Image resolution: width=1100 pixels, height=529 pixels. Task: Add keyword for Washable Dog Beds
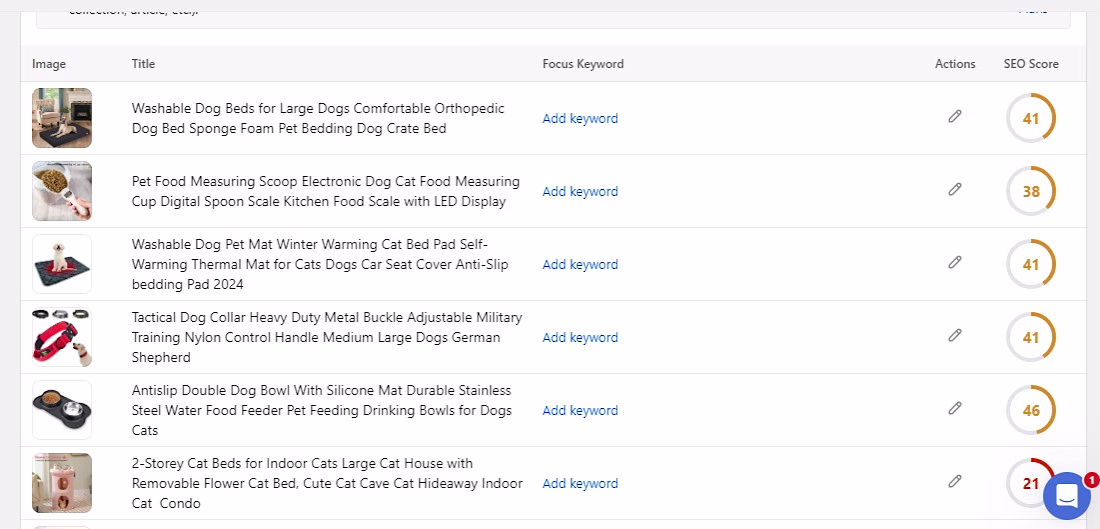(x=580, y=119)
